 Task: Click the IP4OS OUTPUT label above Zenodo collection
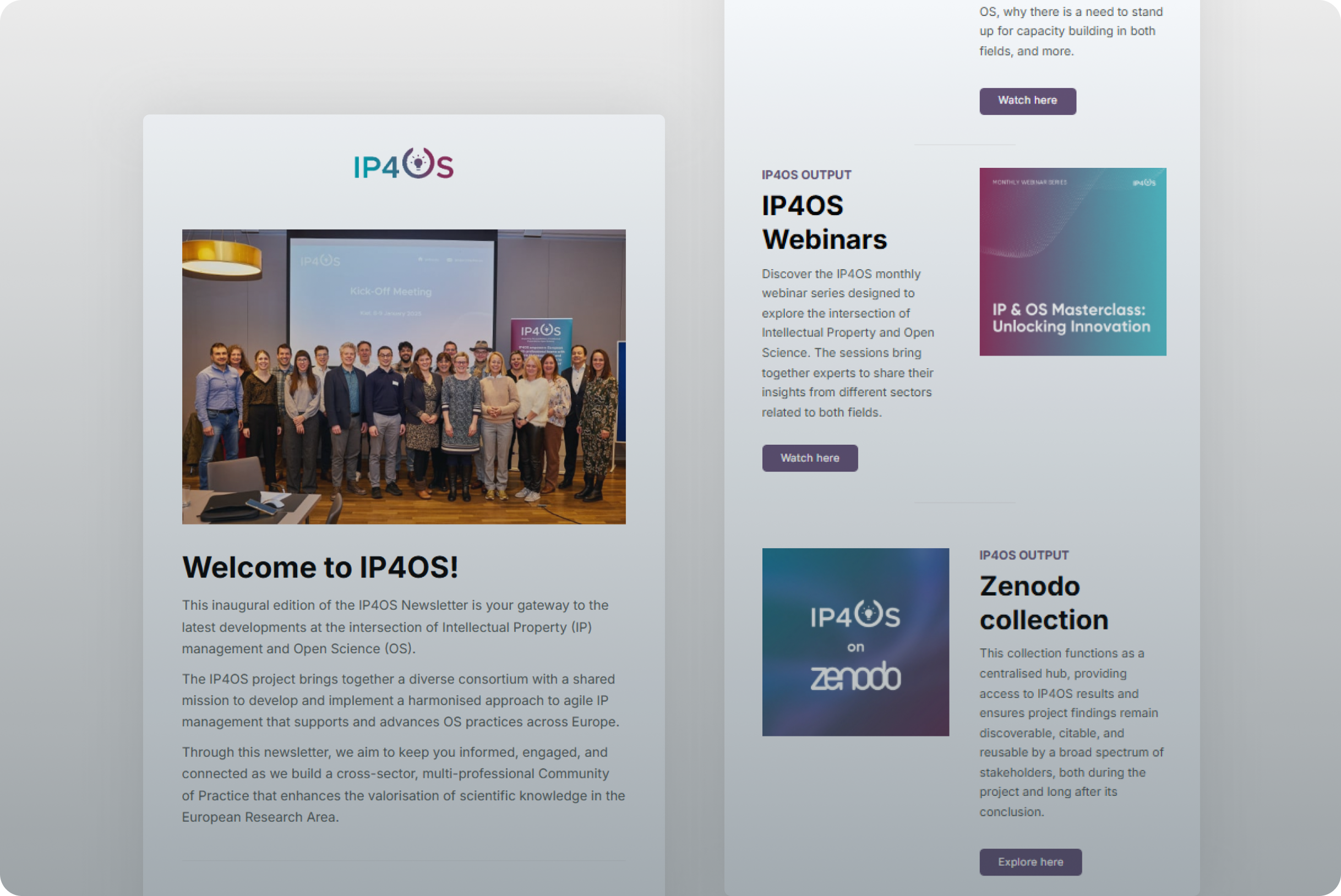1024,554
